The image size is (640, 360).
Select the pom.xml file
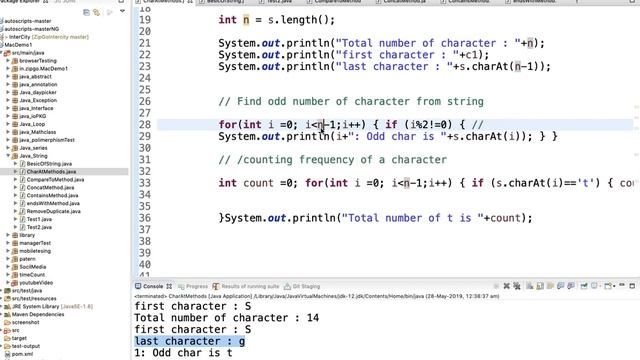tap(22, 354)
